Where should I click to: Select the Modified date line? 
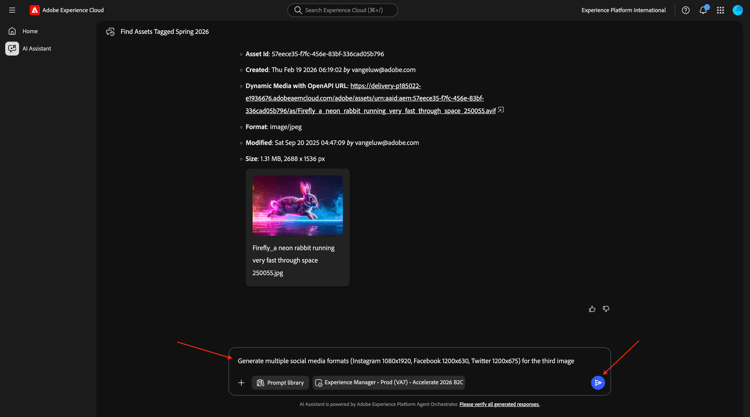332,143
